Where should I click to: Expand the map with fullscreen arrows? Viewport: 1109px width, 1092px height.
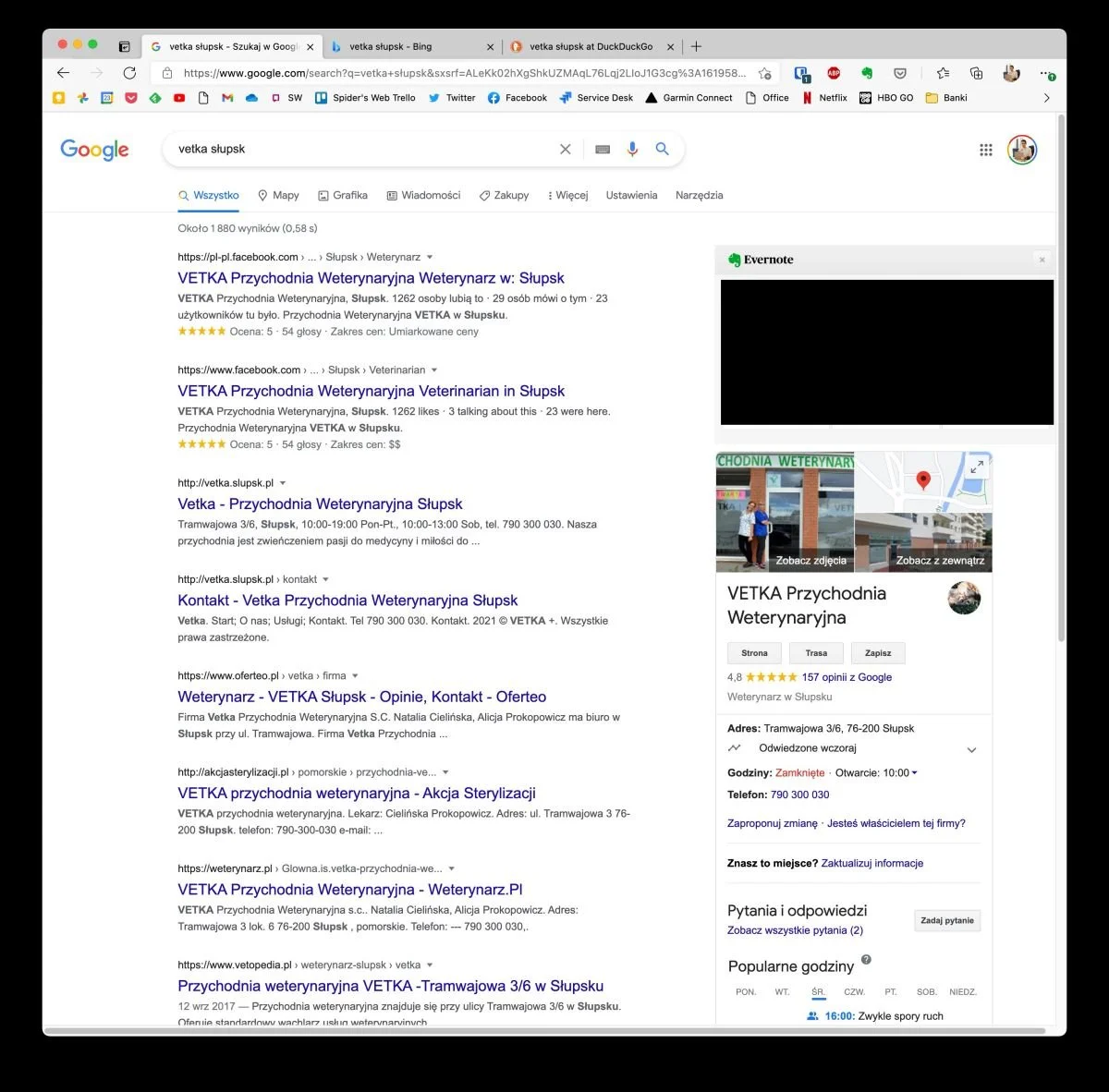point(976,467)
